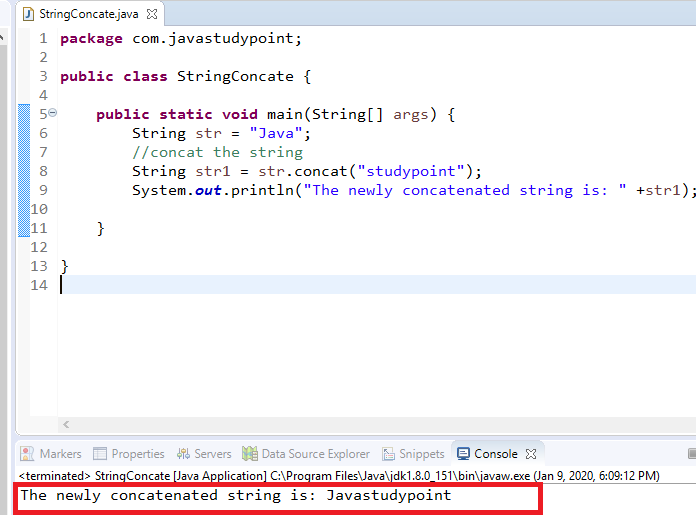696x515 pixels.
Task: Click the terminated StringConcate status line in the console
Action: coord(339,476)
